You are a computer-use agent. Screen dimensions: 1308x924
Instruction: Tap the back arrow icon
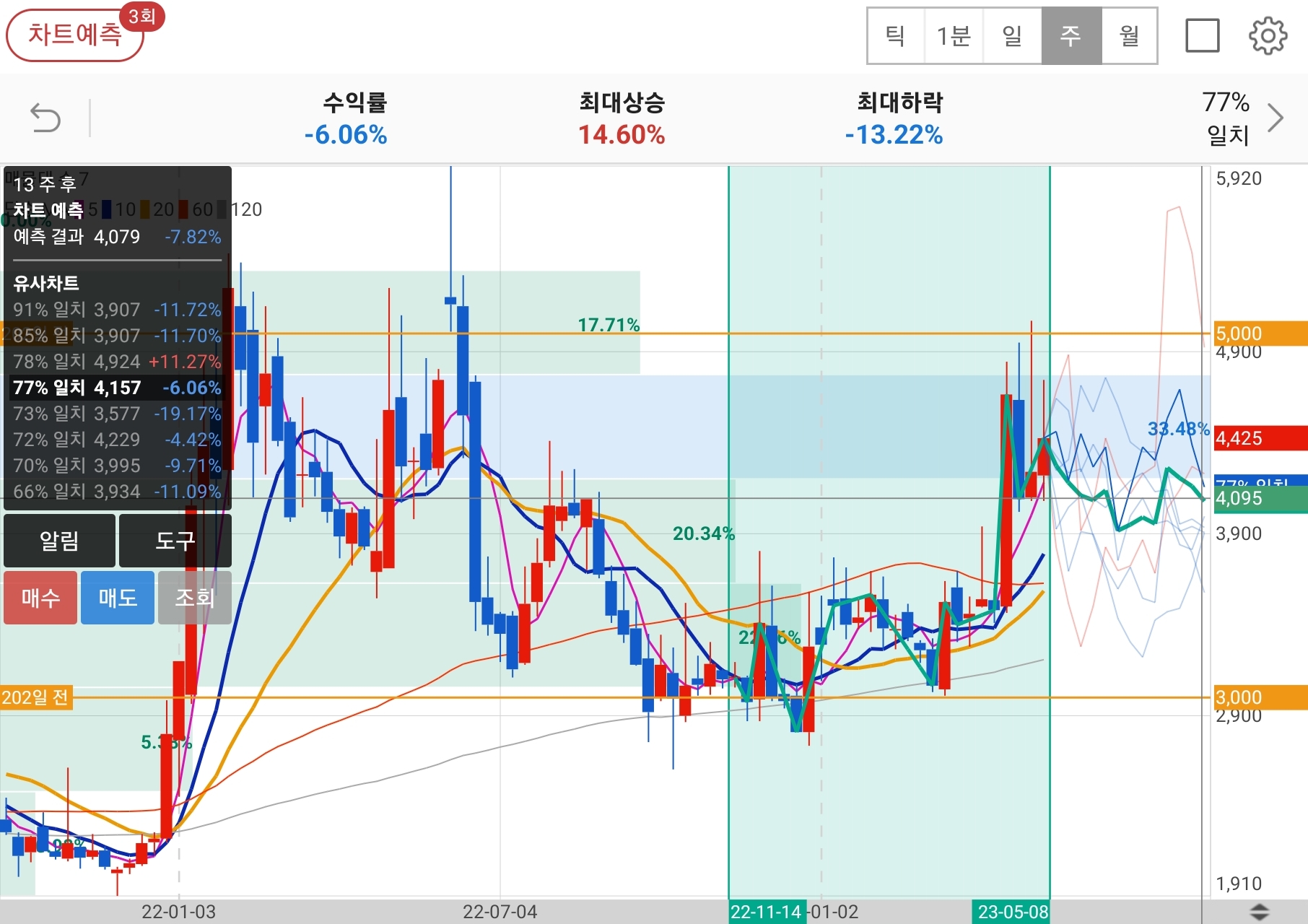click(x=45, y=118)
